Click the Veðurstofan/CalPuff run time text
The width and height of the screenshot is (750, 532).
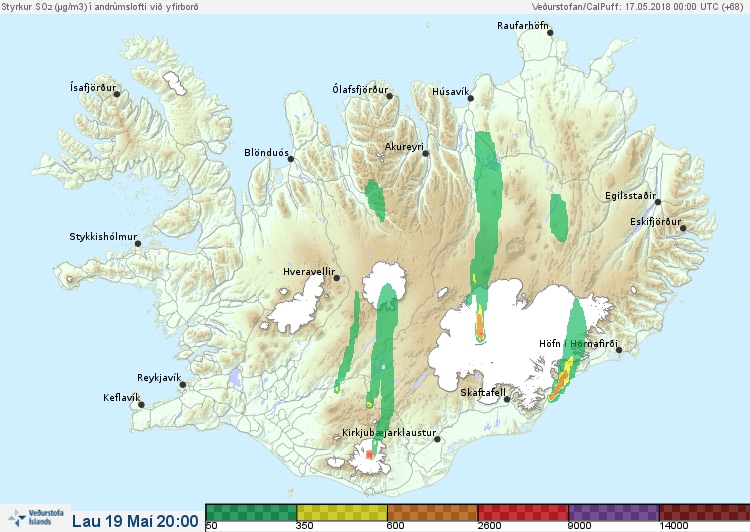click(637, 7)
